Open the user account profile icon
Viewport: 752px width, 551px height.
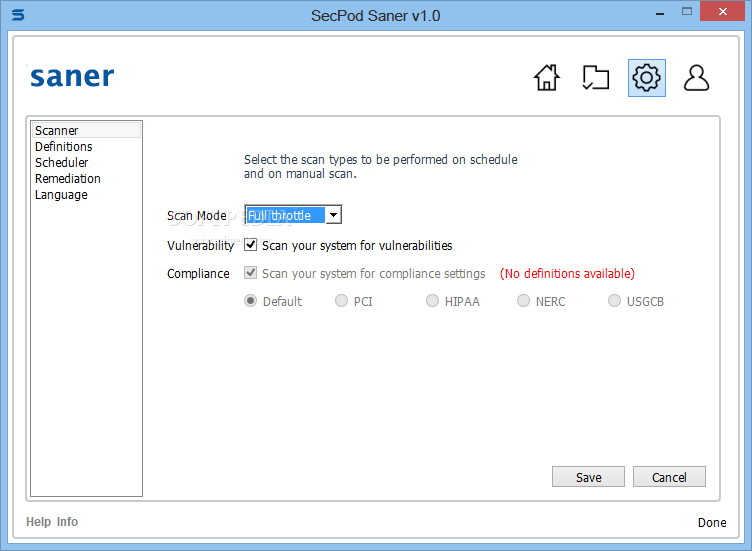696,78
